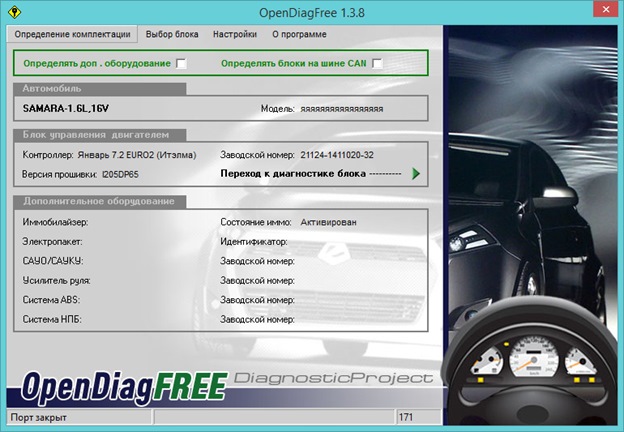Click the 'САУО/САУКУ:' label
Viewport: 624px width, 432px height.
click(x=53, y=261)
